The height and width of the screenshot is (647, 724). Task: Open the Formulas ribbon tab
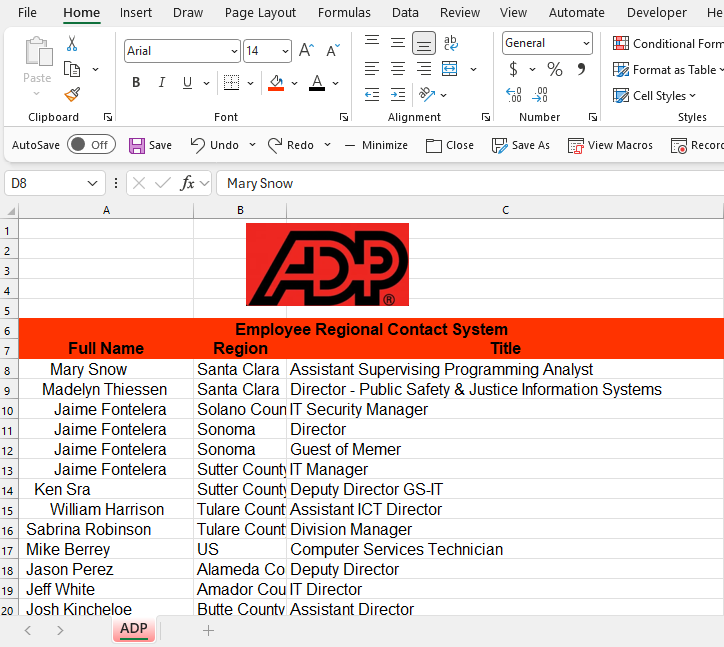click(x=344, y=13)
